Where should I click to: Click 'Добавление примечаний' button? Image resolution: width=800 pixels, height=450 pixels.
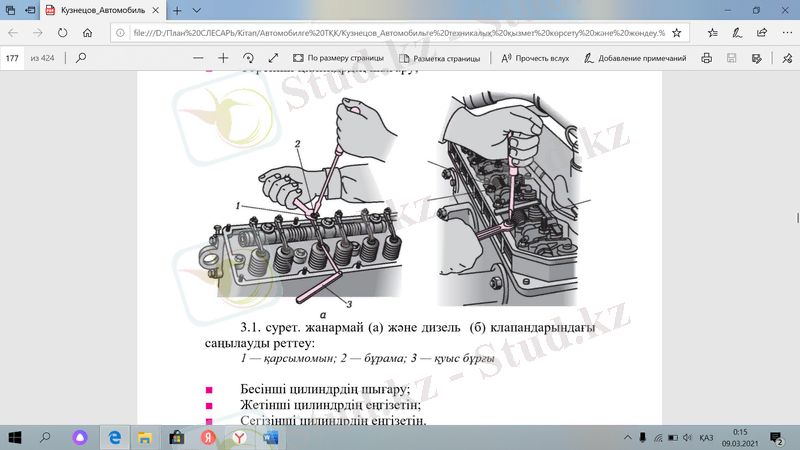pyautogui.click(x=634, y=58)
